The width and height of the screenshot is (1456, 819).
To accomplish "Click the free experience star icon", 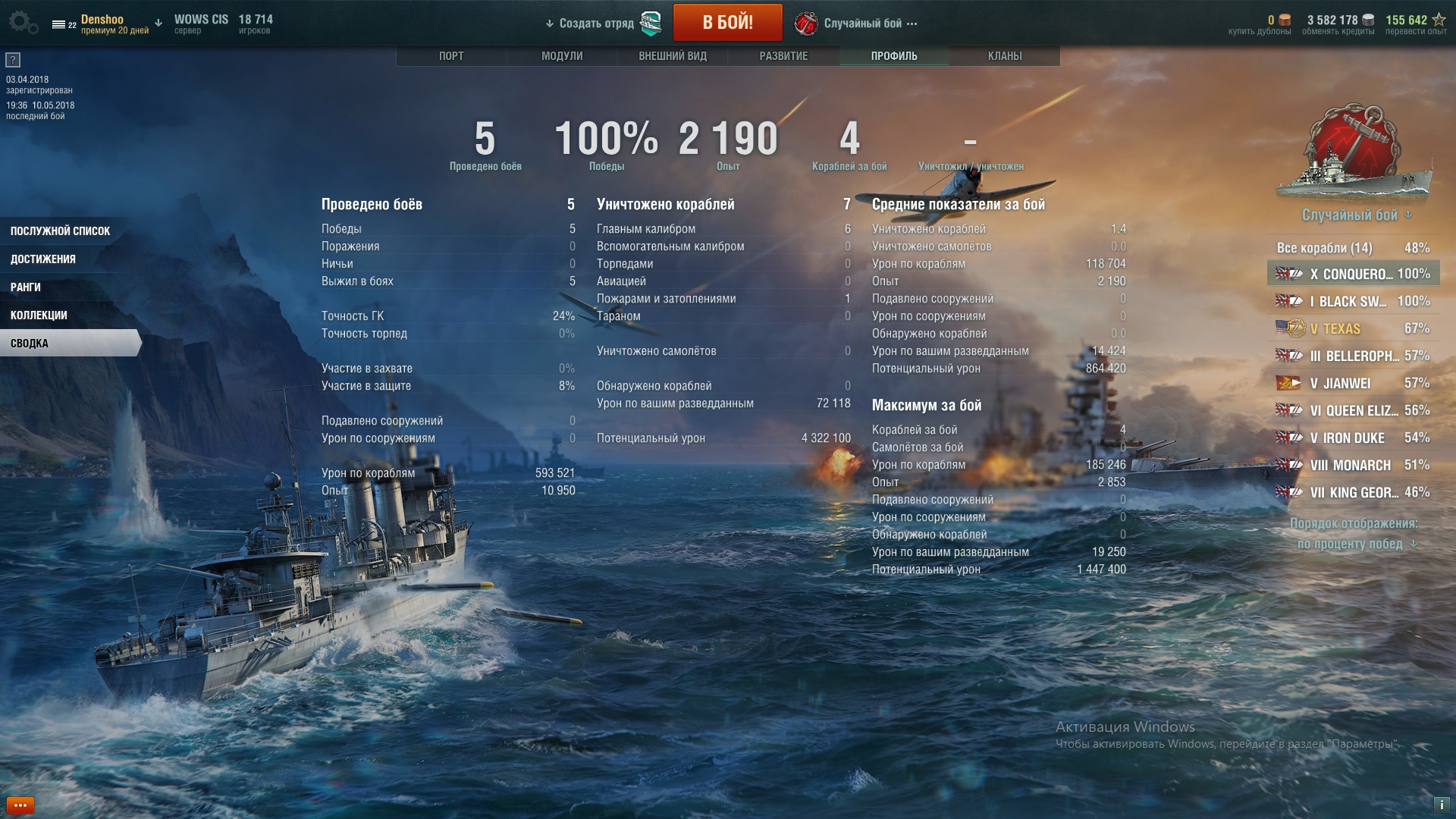I will point(1439,20).
